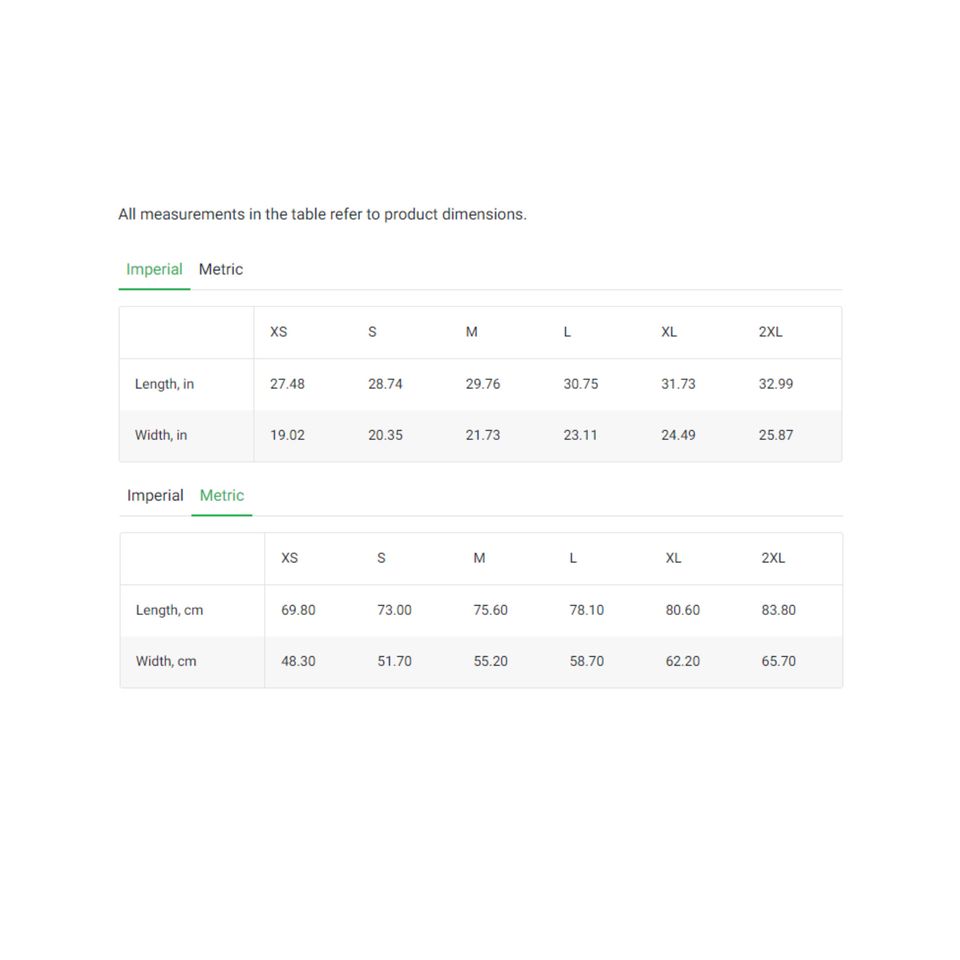
Task: Select the 25.87 width value
Action: 776,435
